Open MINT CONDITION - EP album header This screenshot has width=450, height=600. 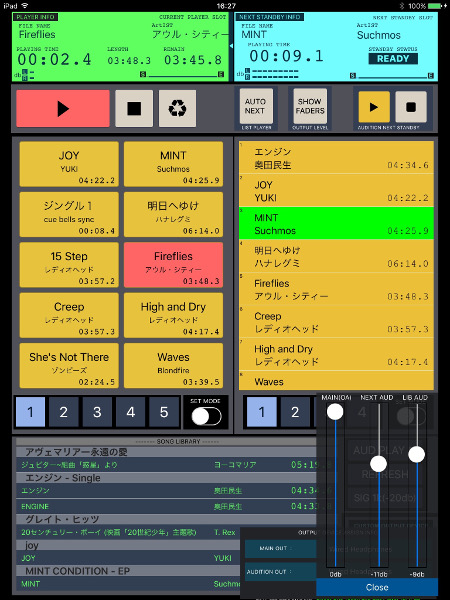(x=128, y=571)
